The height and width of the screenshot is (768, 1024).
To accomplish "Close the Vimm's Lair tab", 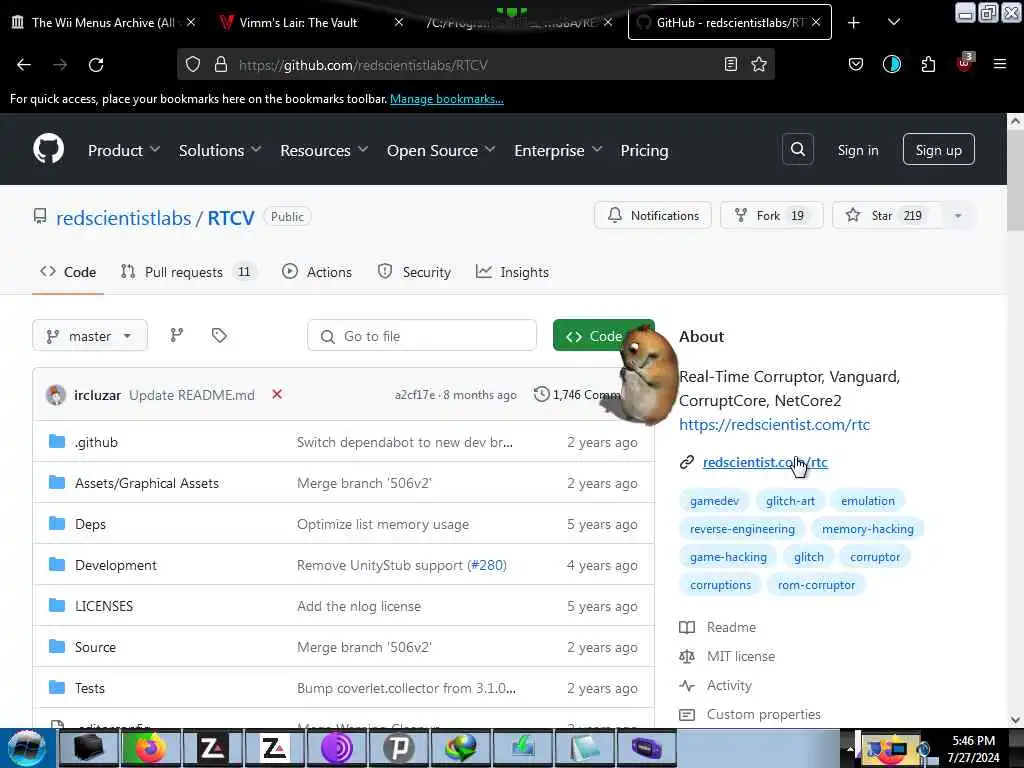I will click(x=399, y=22).
